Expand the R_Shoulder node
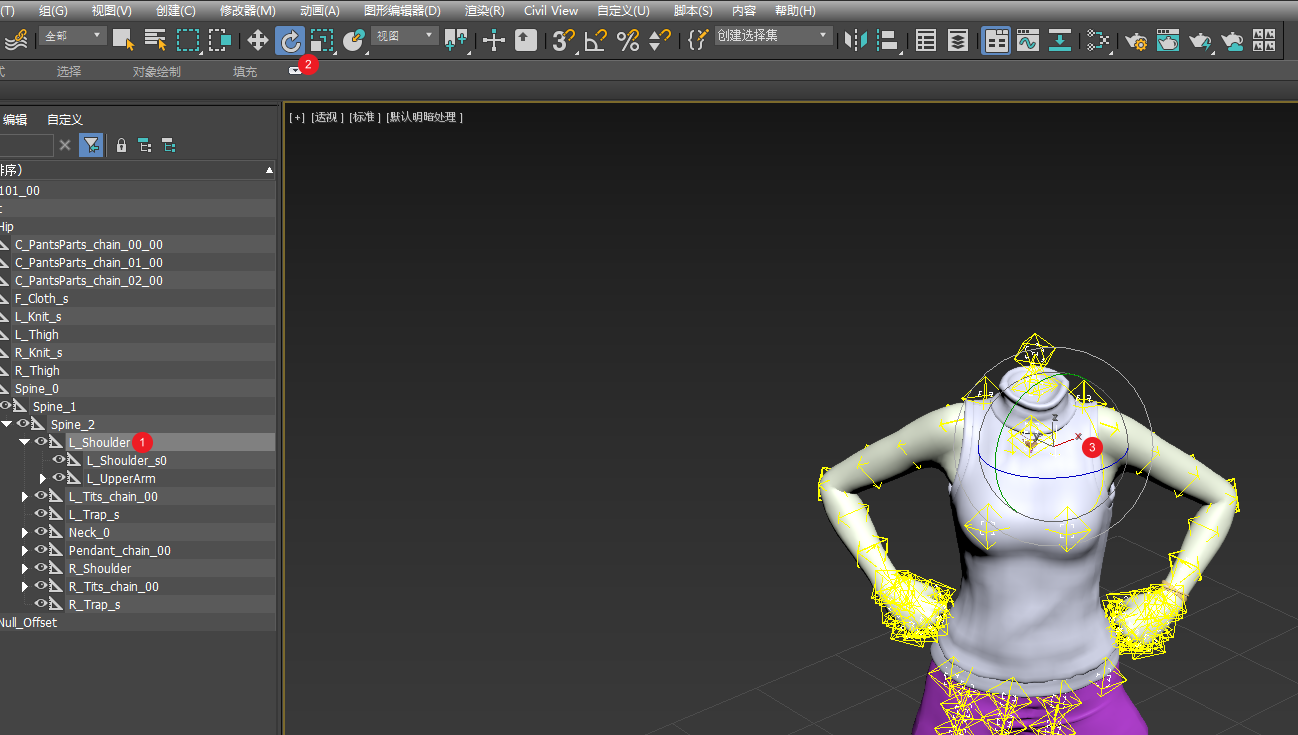This screenshot has height=735, width=1298. 25,568
